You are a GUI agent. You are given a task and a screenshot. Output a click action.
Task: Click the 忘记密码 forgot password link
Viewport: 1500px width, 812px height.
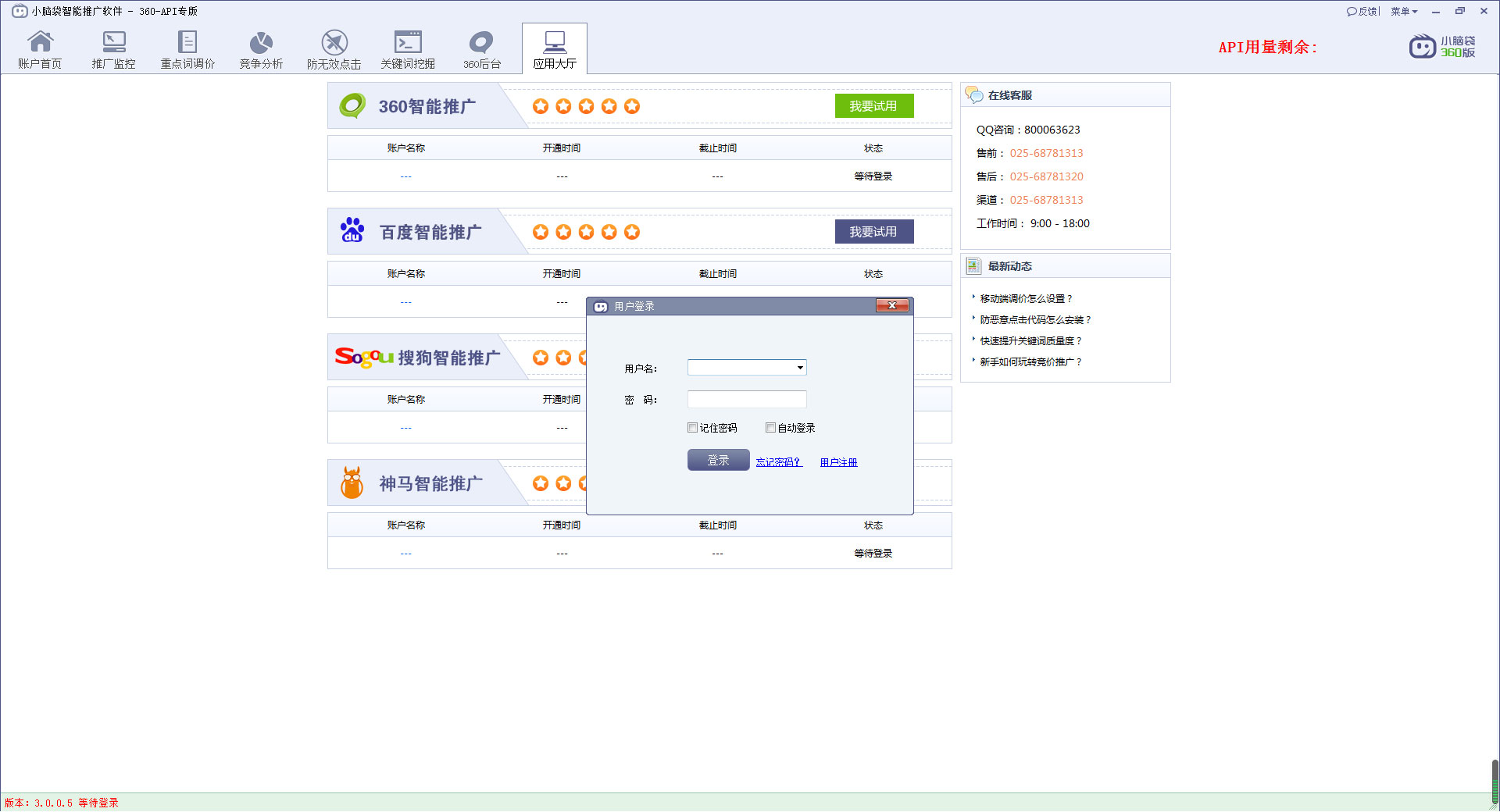[x=777, y=461]
